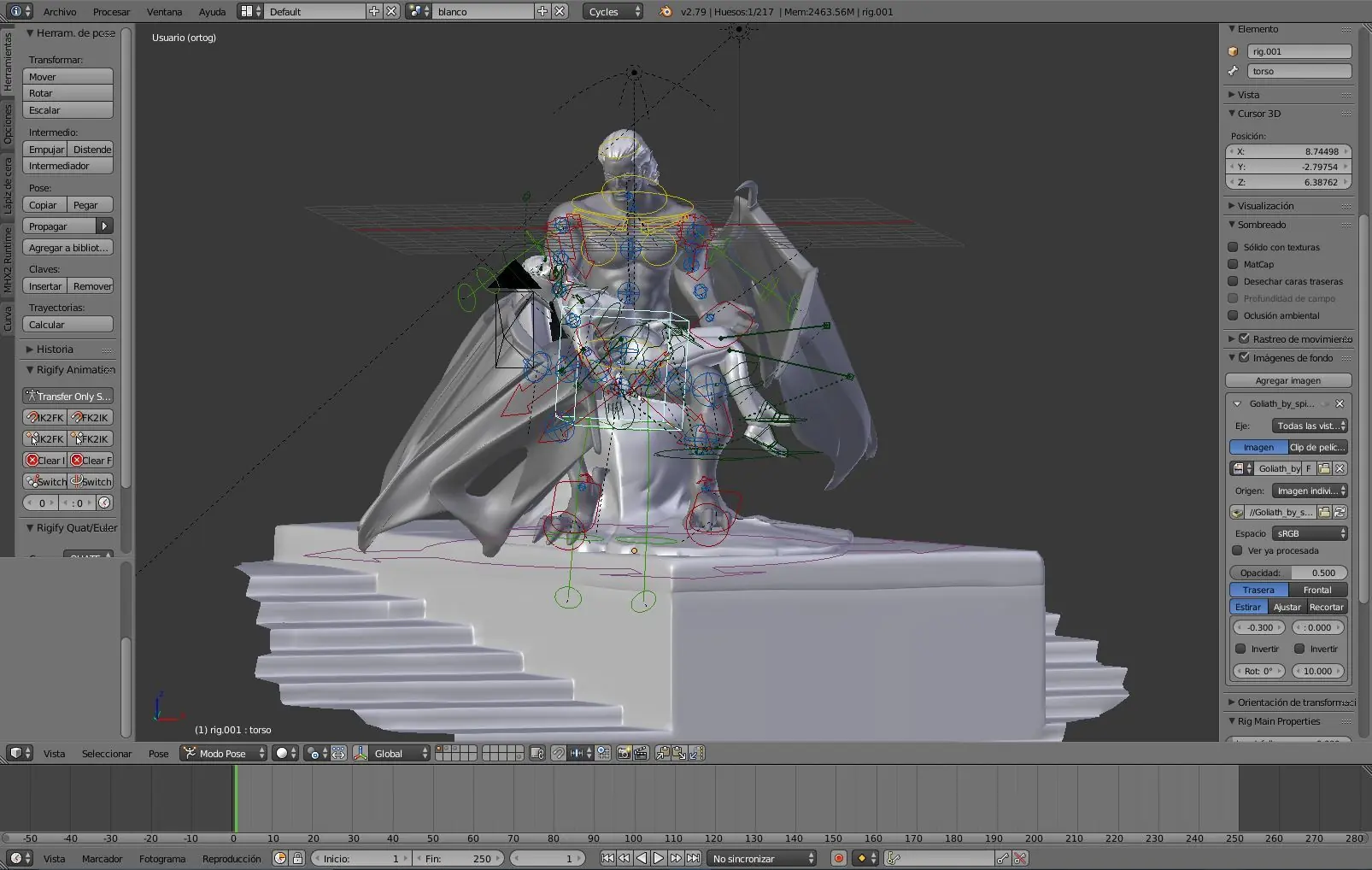Check the 'Ver ya procesada' option
Viewport: 1372px width, 870px height.
pyautogui.click(x=1237, y=550)
